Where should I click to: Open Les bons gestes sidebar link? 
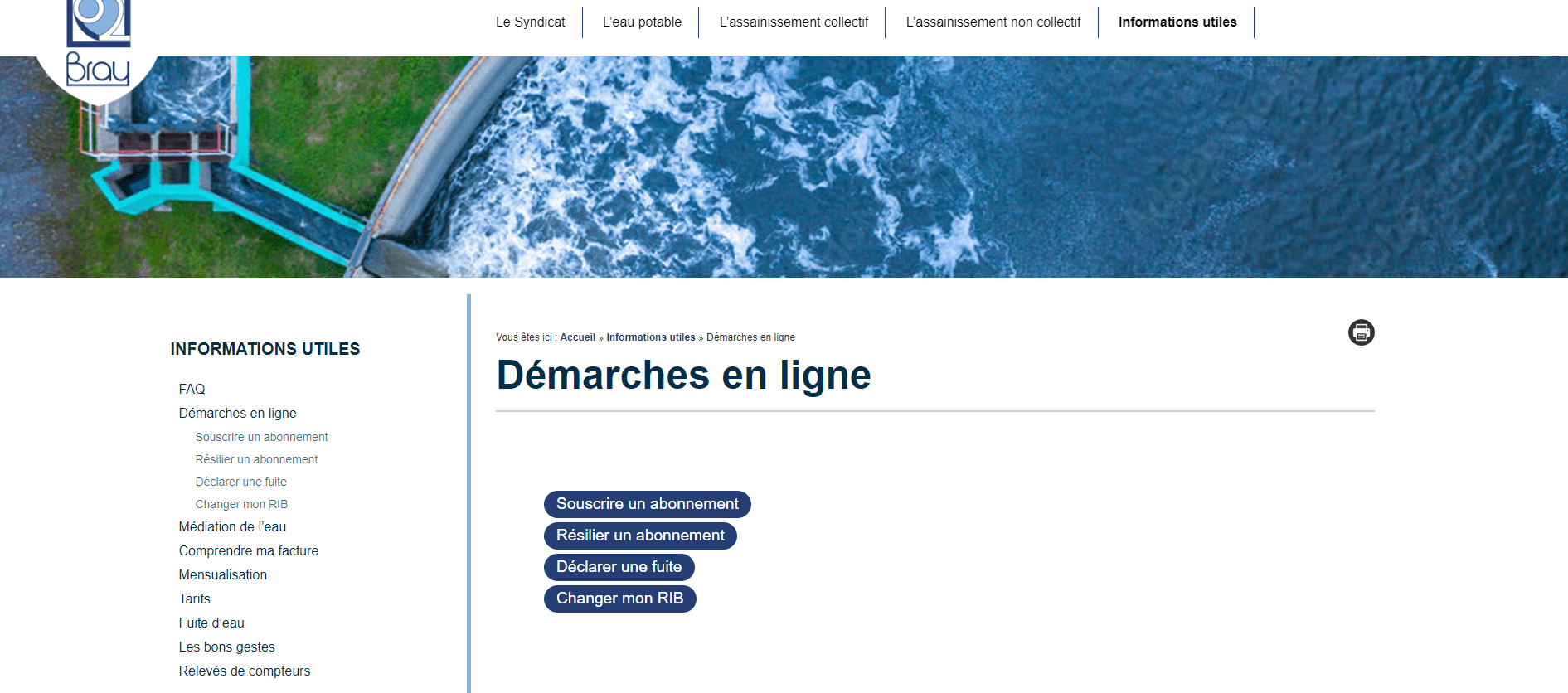click(x=226, y=647)
